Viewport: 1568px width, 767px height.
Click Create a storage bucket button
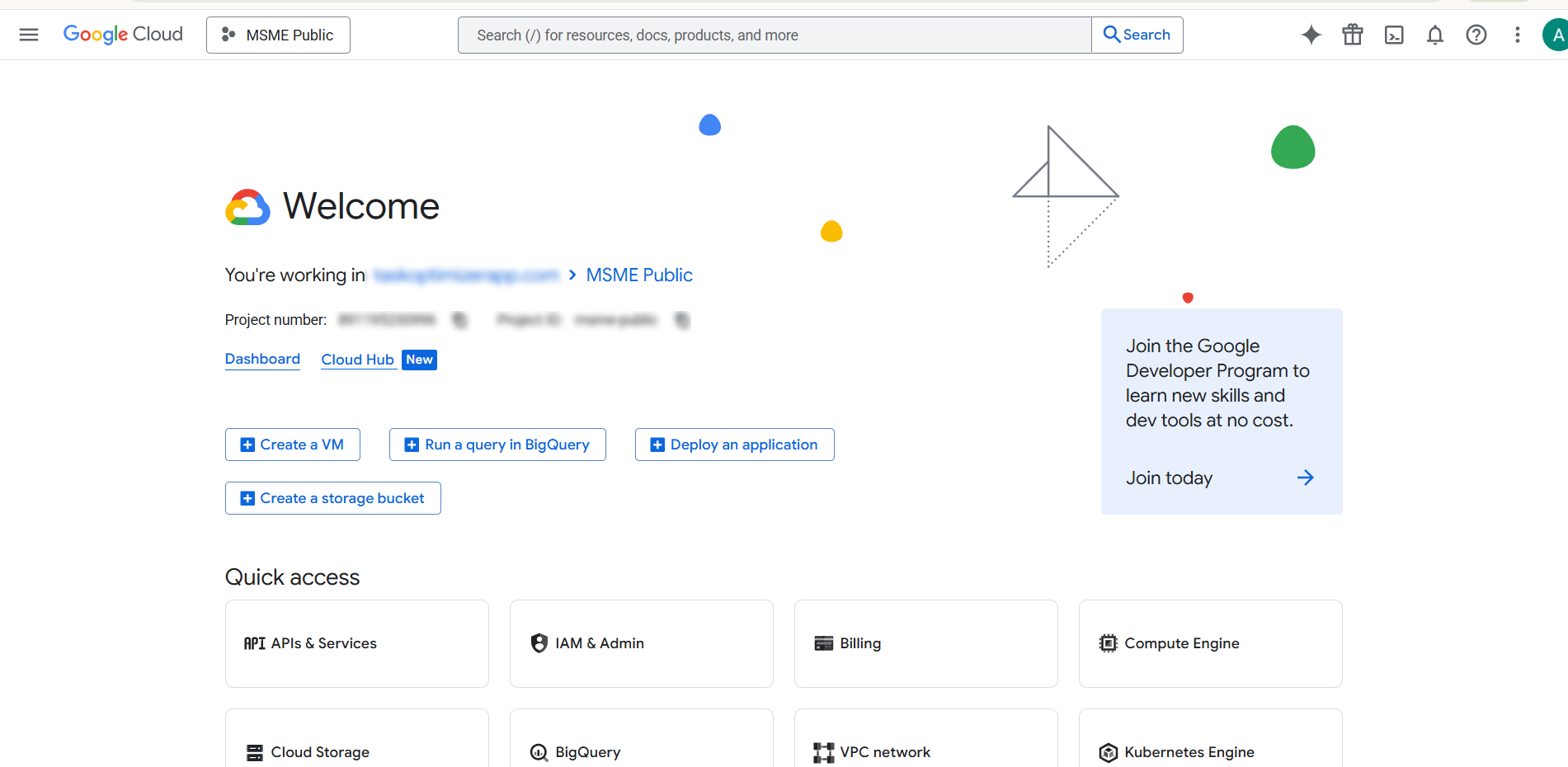pos(333,498)
